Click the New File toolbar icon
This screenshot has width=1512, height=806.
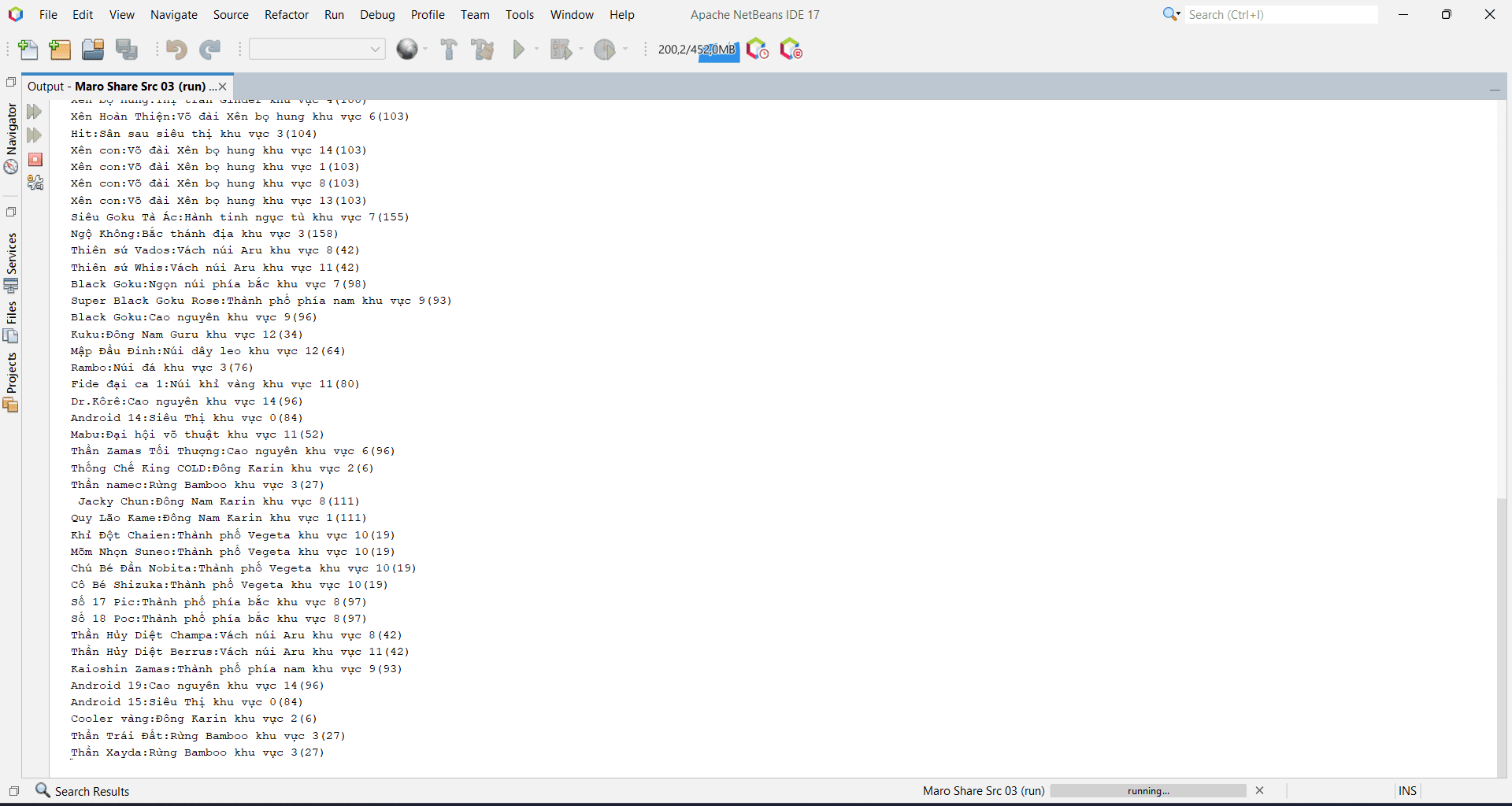coord(28,50)
